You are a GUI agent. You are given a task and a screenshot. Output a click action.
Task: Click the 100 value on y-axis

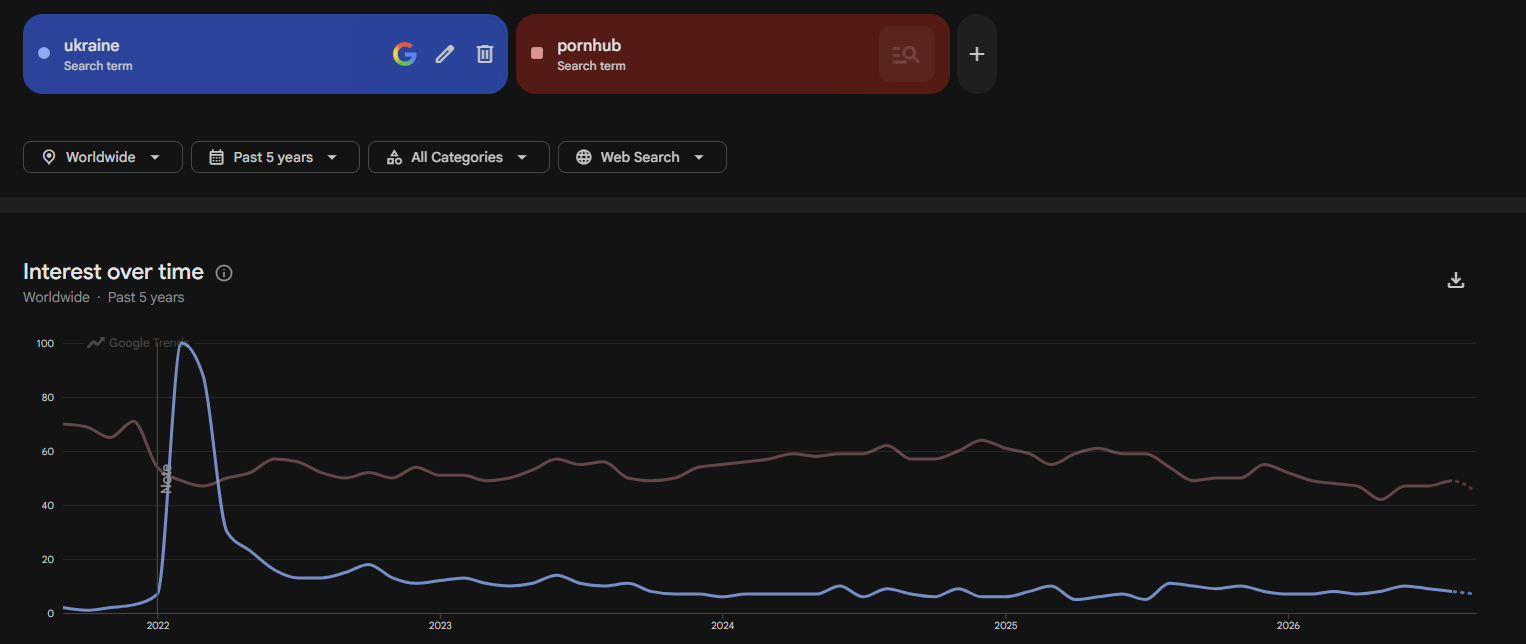tap(44, 343)
